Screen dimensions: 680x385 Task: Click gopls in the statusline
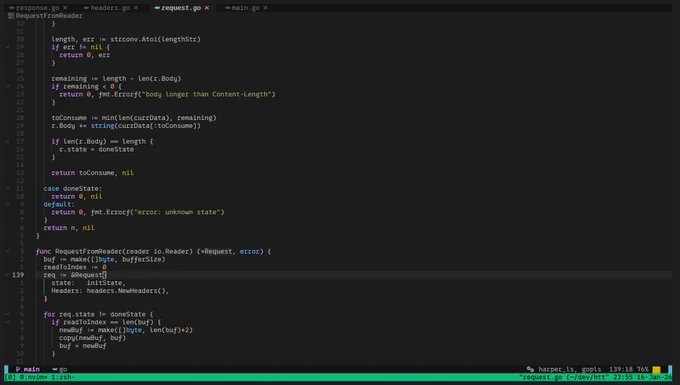pyautogui.click(x=591, y=369)
